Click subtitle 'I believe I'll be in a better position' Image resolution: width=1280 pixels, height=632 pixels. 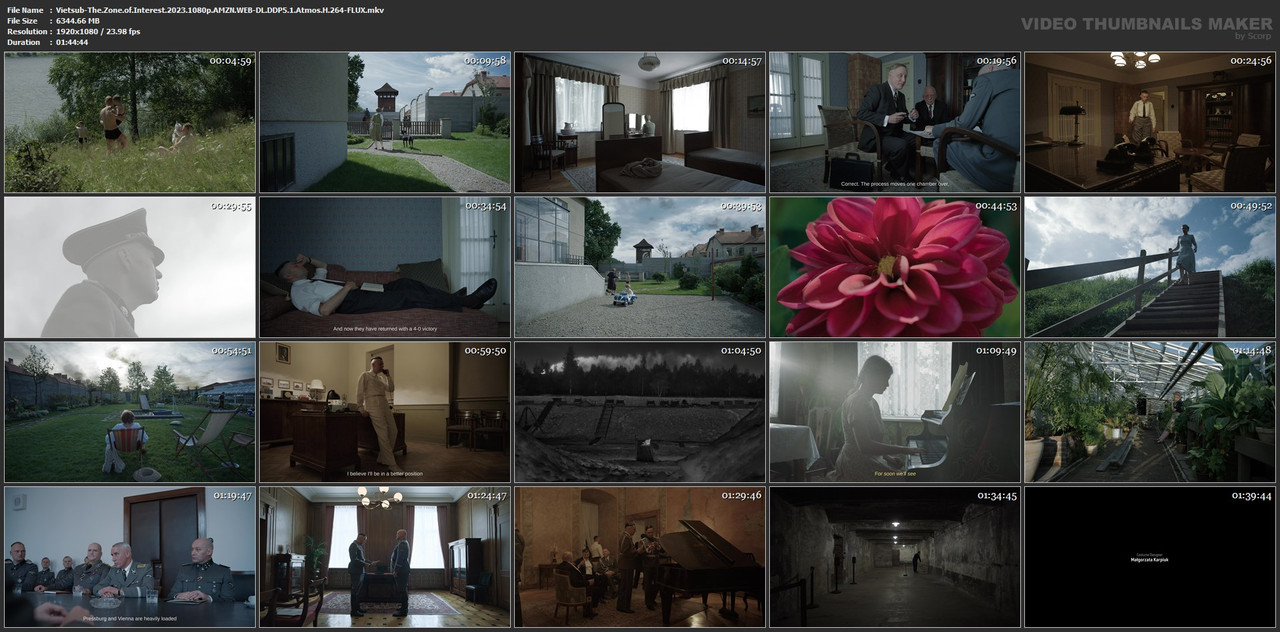coord(385,474)
